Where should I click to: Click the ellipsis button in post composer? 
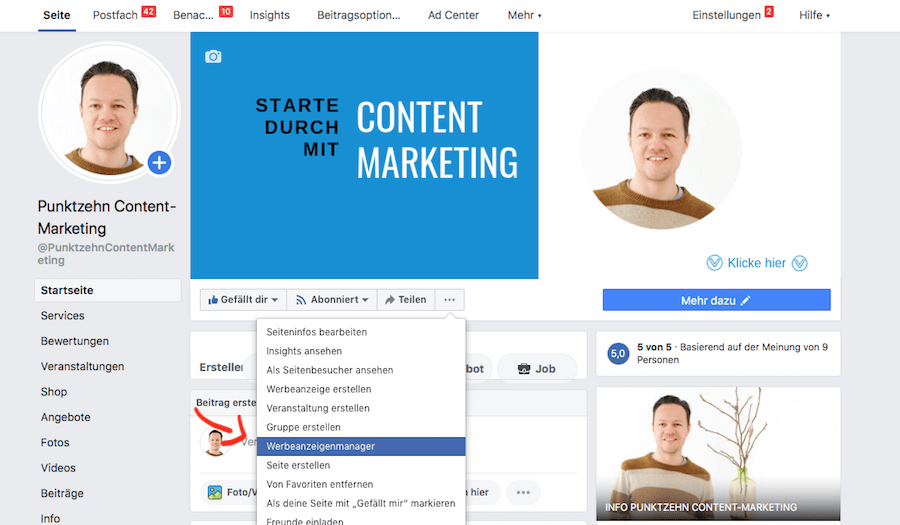(x=523, y=492)
